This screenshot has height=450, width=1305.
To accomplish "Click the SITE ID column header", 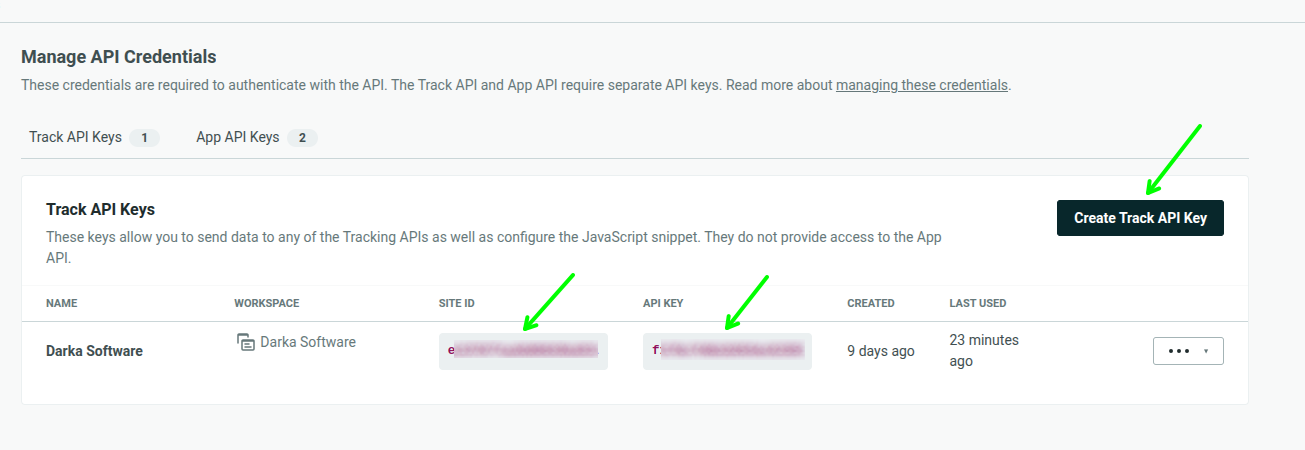I will tap(457, 303).
